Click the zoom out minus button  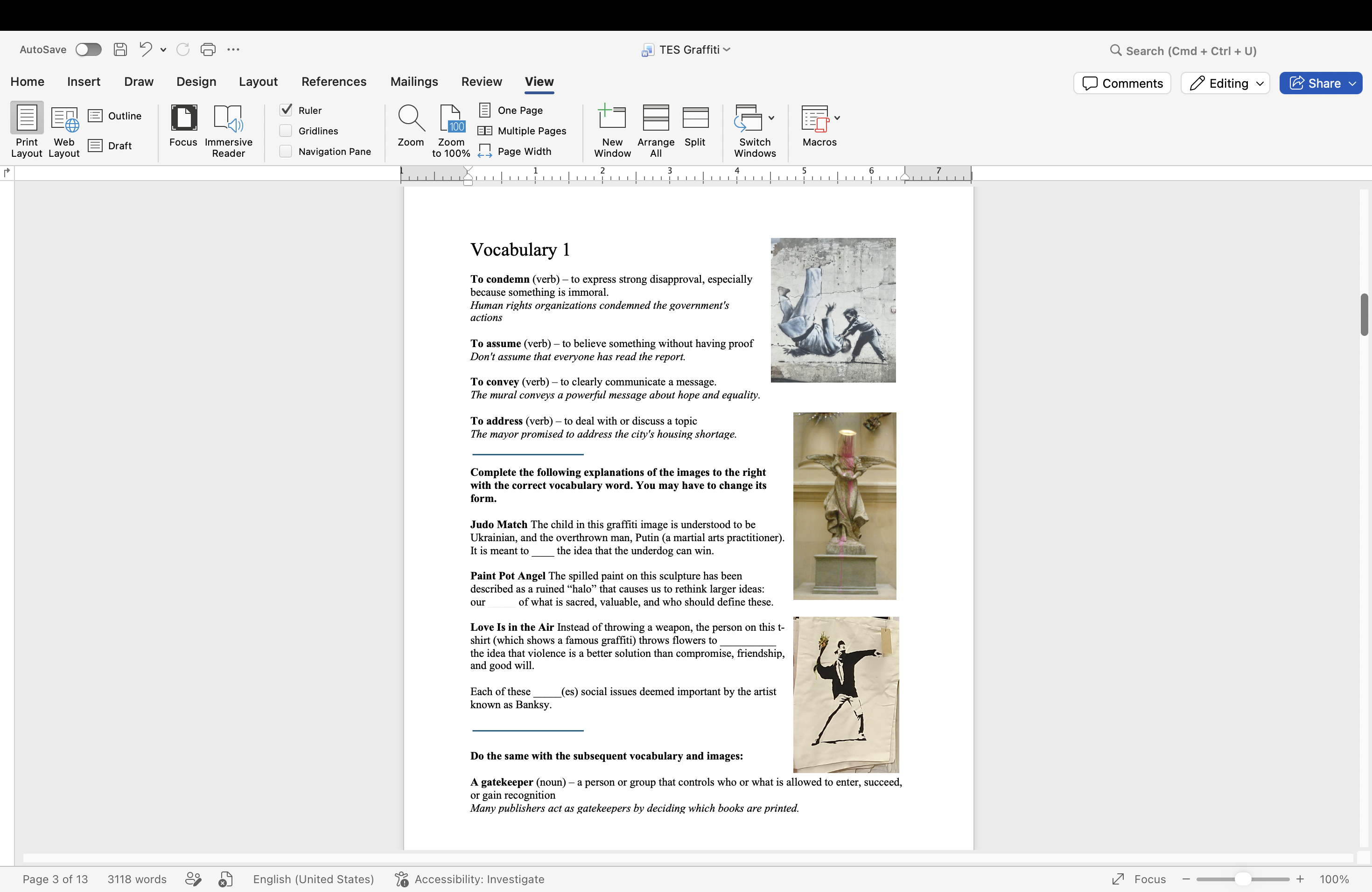1186,879
